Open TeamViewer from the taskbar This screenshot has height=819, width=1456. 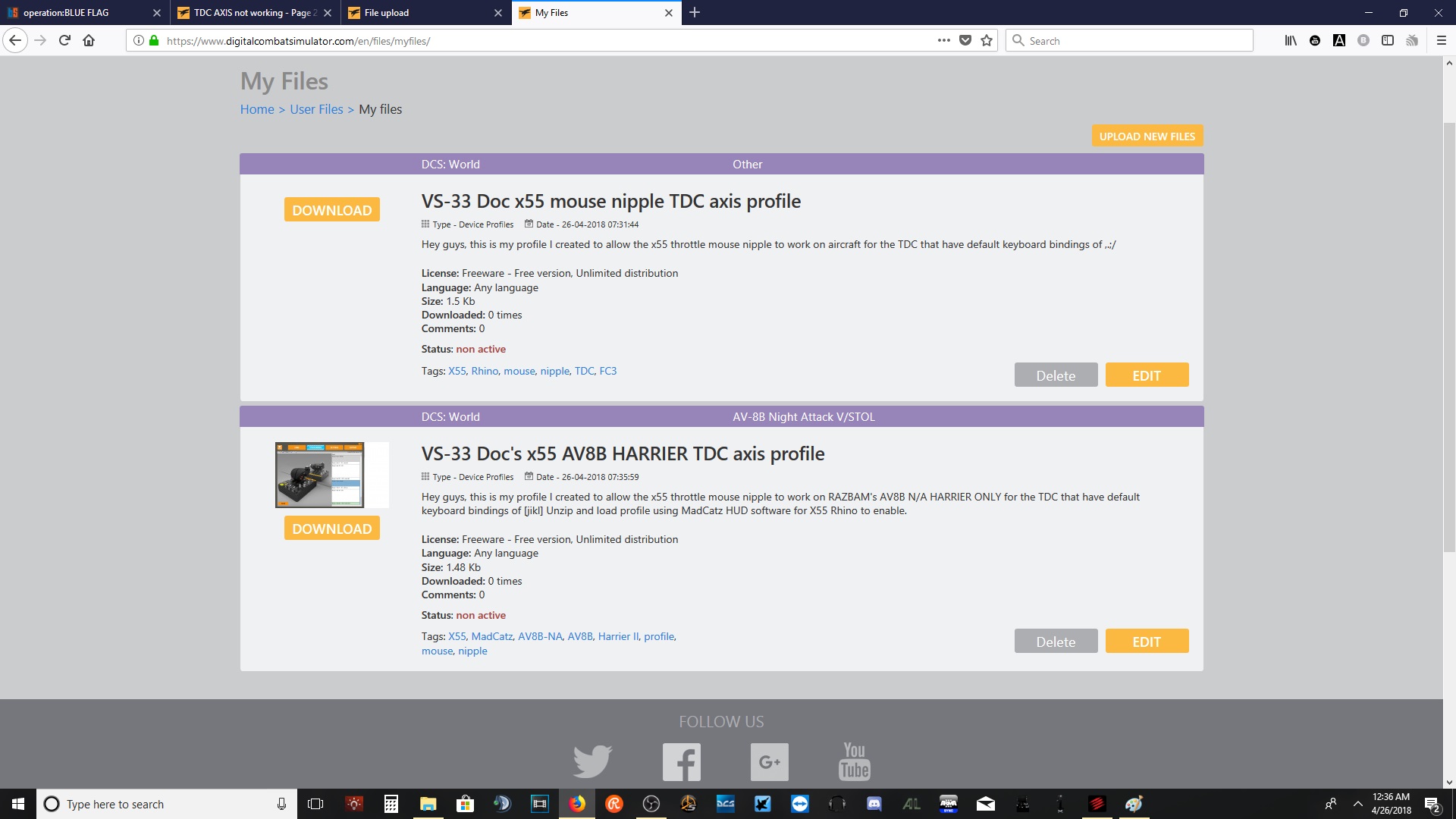[x=800, y=804]
